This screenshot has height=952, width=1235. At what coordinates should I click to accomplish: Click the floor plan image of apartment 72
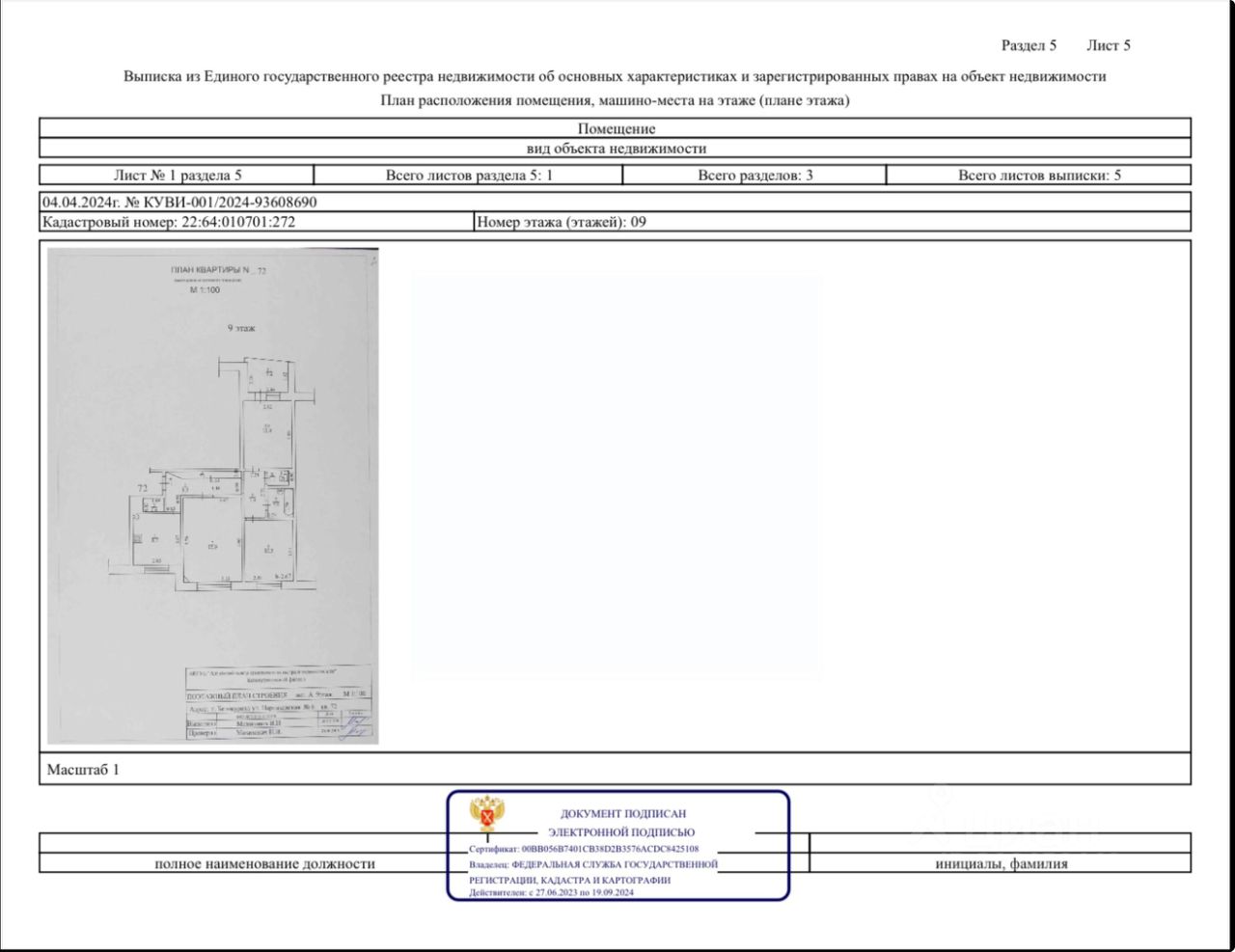213,496
